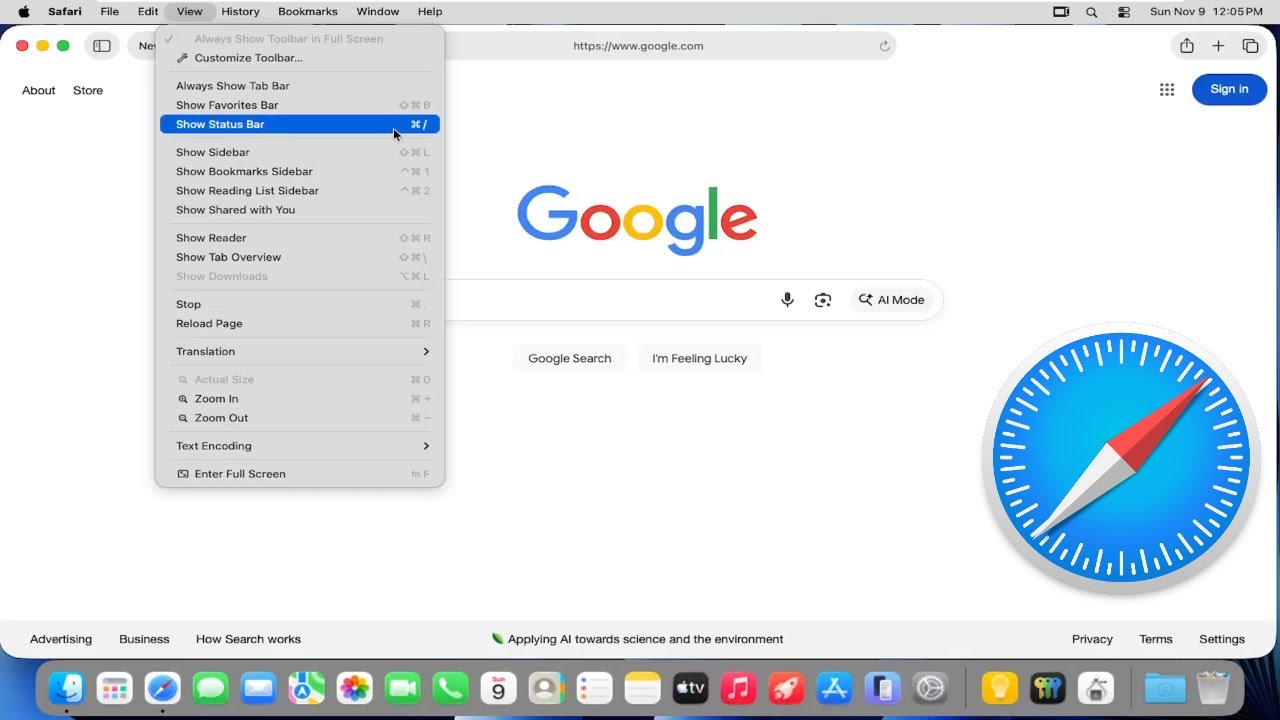Select Show Reading List Sidebar
The height and width of the screenshot is (720, 1280).
[x=300, y=191]
